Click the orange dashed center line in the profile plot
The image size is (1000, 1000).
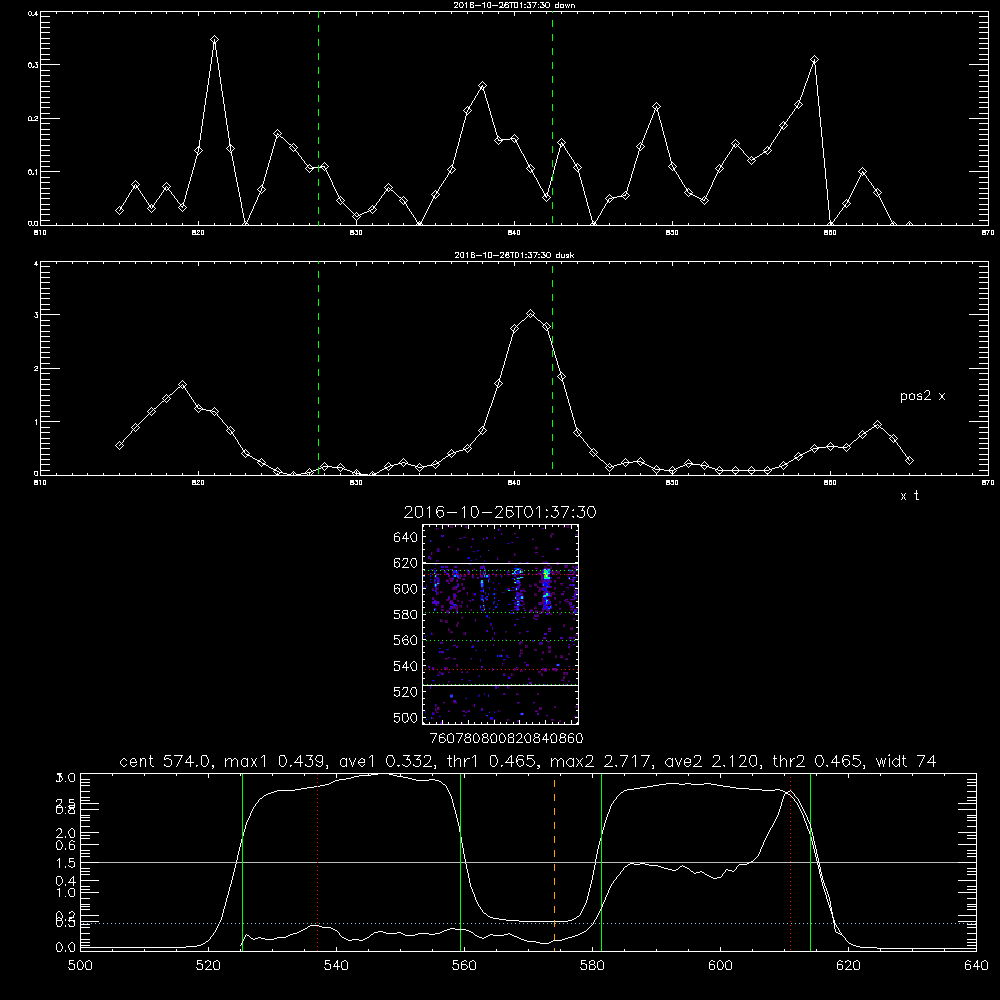click(554, 861)
